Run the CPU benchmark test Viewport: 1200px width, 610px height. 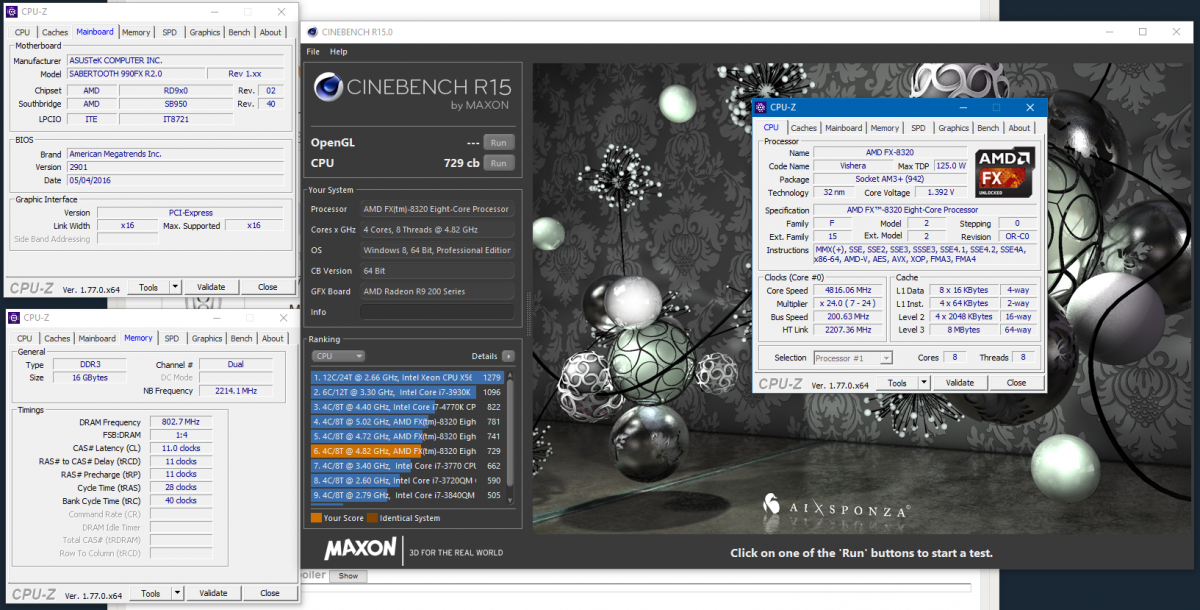(x=498, y=163)
